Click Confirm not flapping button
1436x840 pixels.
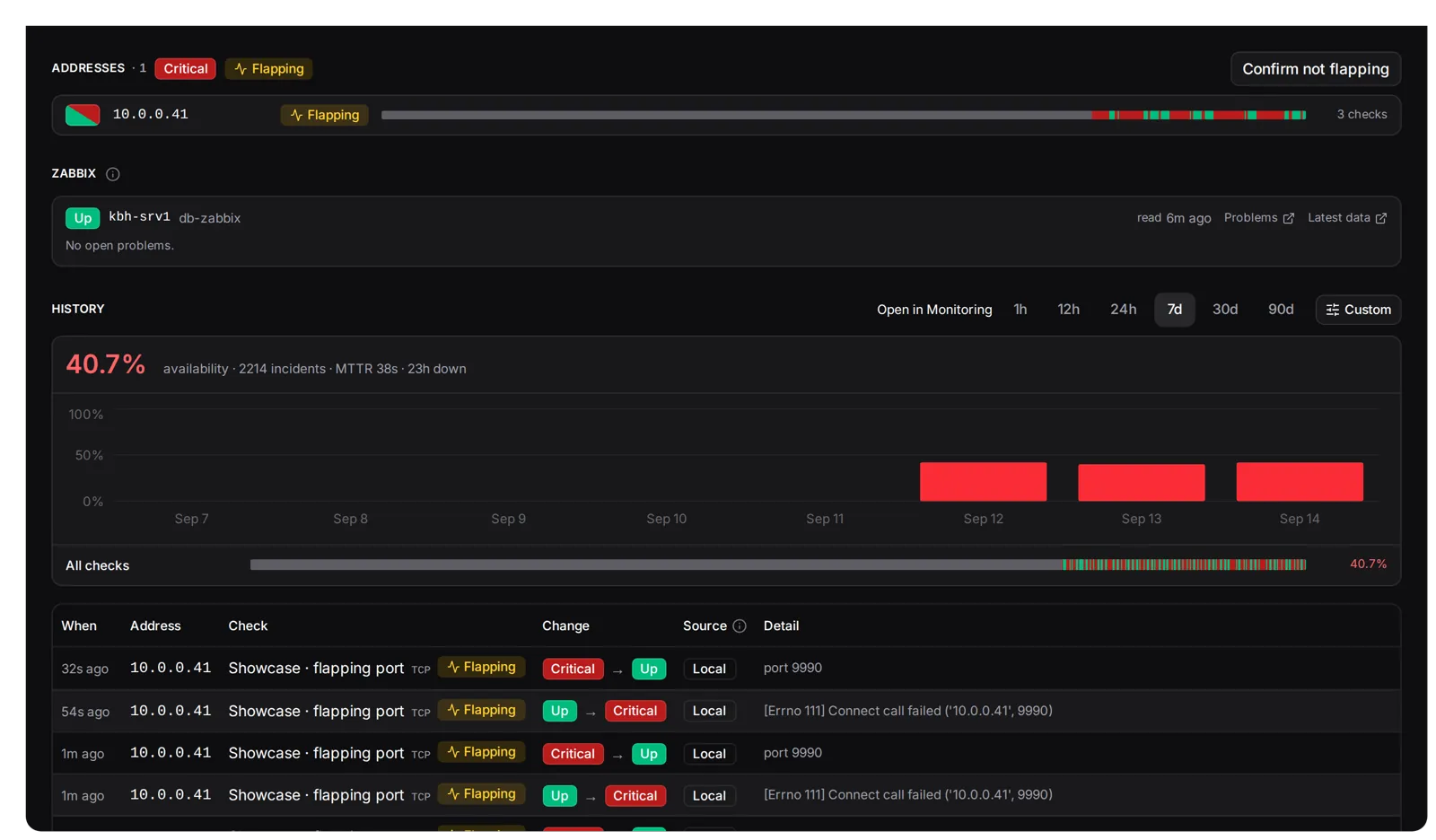click(x=1315, y=69)
